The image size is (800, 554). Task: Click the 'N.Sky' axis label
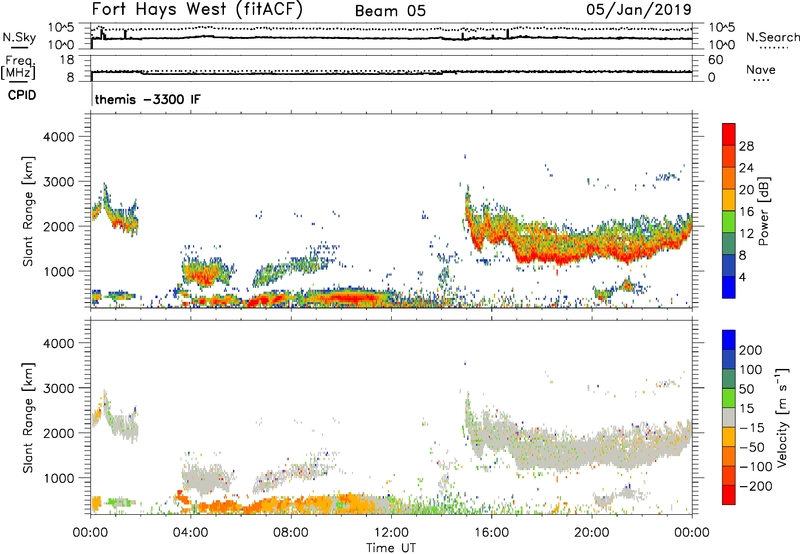(x=19, y=37)
